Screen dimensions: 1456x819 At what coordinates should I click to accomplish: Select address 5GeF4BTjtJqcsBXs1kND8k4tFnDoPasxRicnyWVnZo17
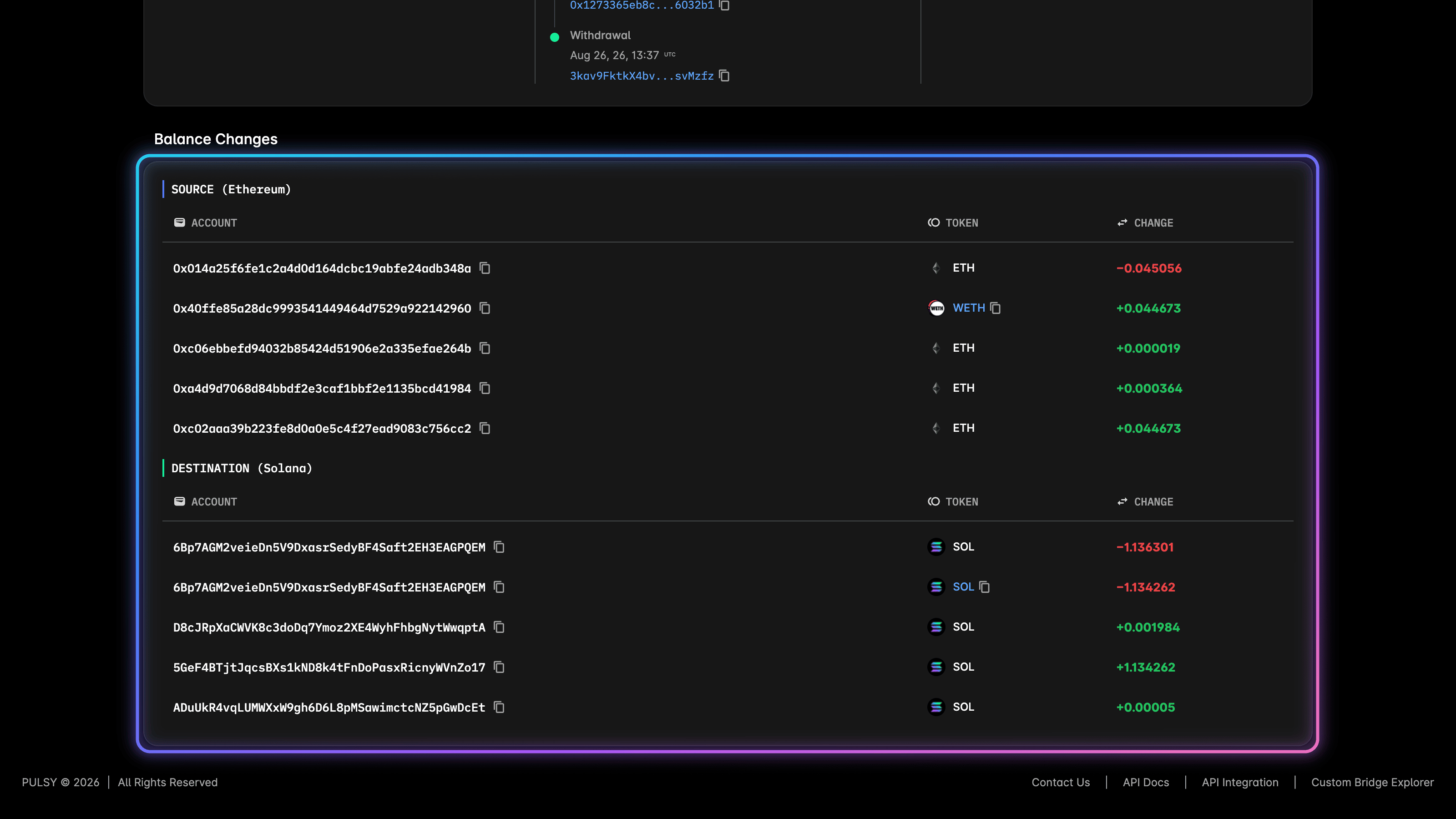pos(329,668)
